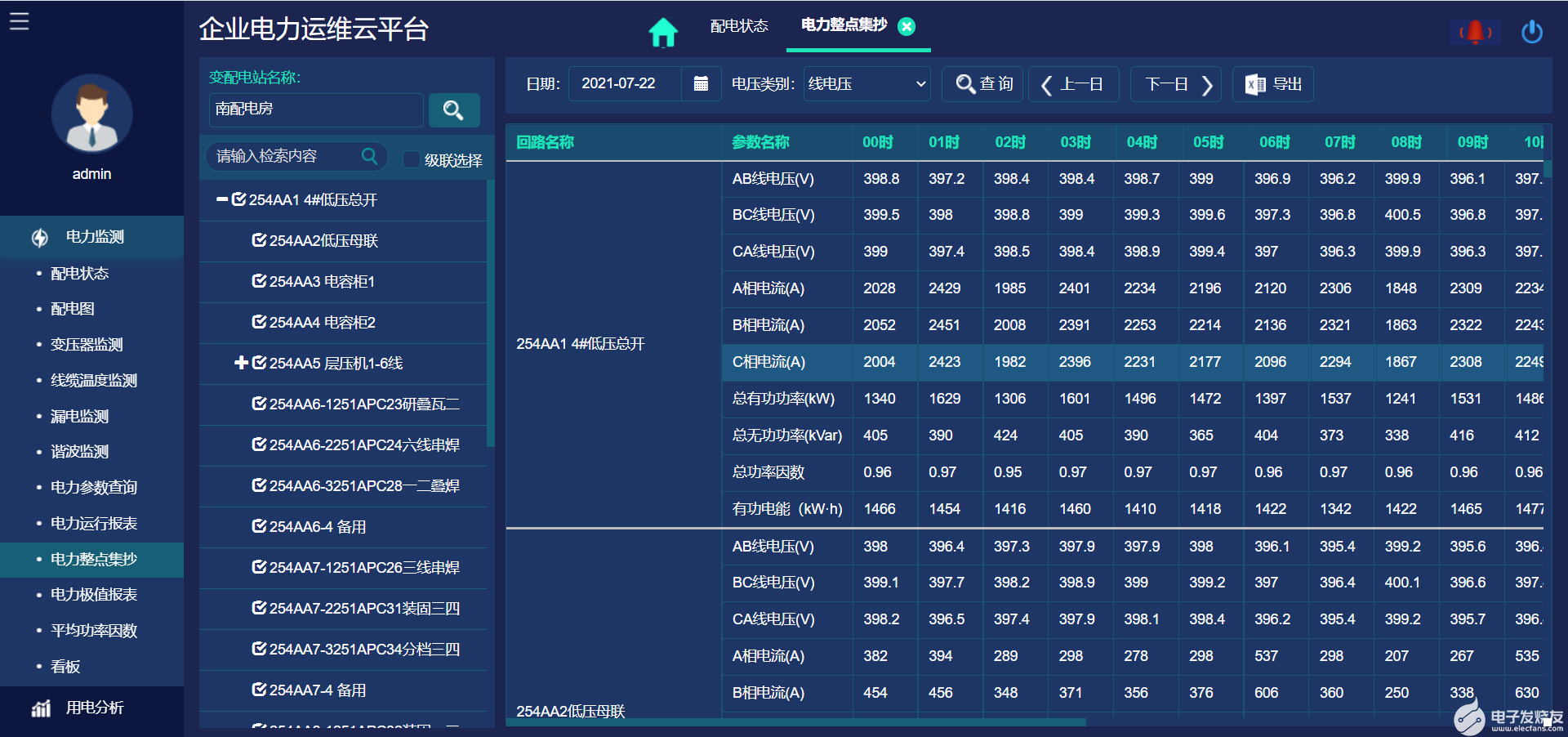1568x737 pixels.
Task: Open the calendar date picker icon
Action: click(701, 83)
